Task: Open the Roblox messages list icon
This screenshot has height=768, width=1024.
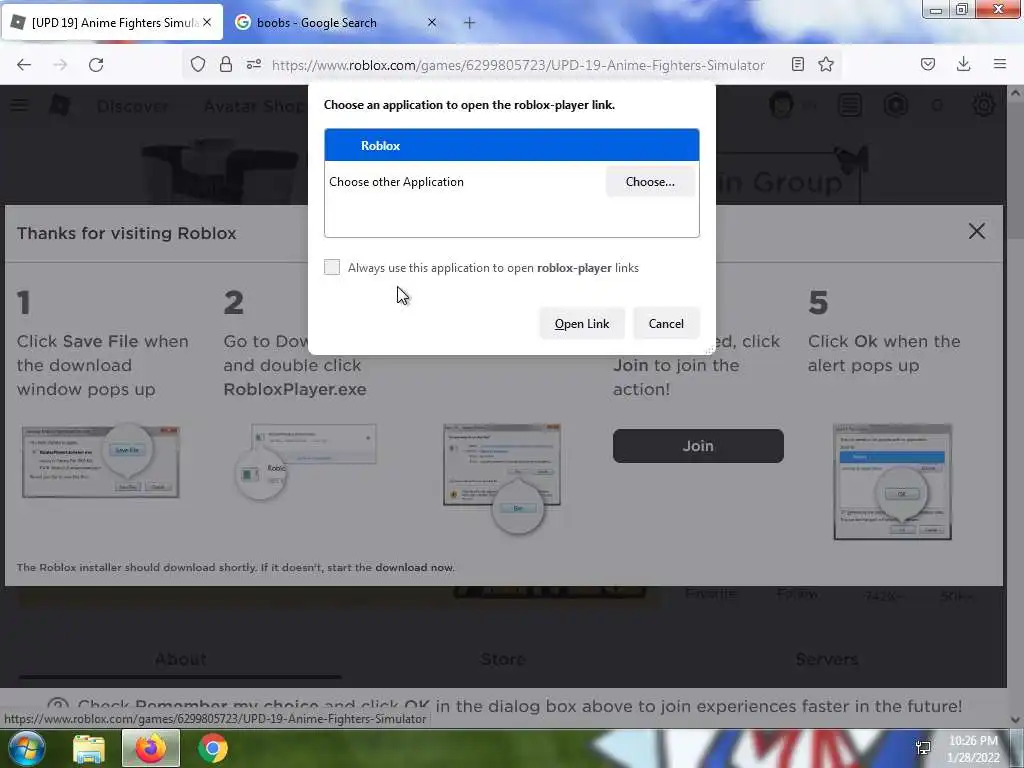Action: [850, 104]
